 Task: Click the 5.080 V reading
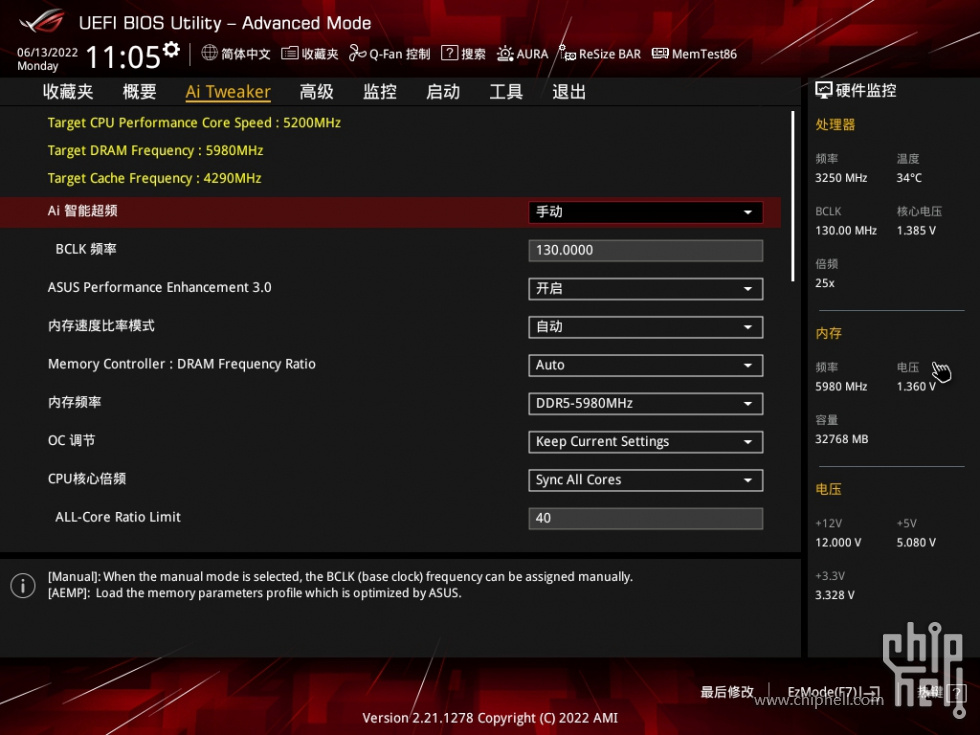pos(916,542)
